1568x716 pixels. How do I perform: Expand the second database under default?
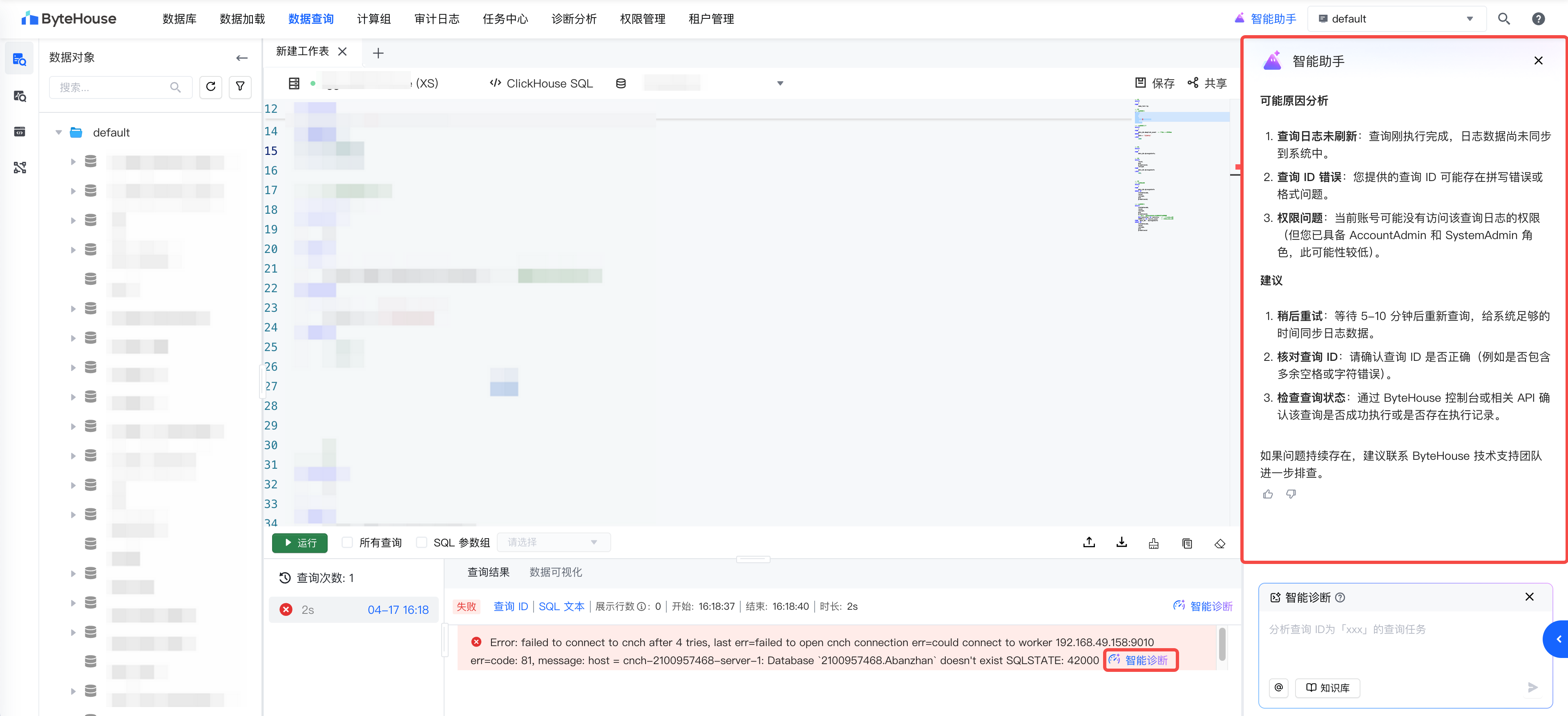click(x=73, y=190)
